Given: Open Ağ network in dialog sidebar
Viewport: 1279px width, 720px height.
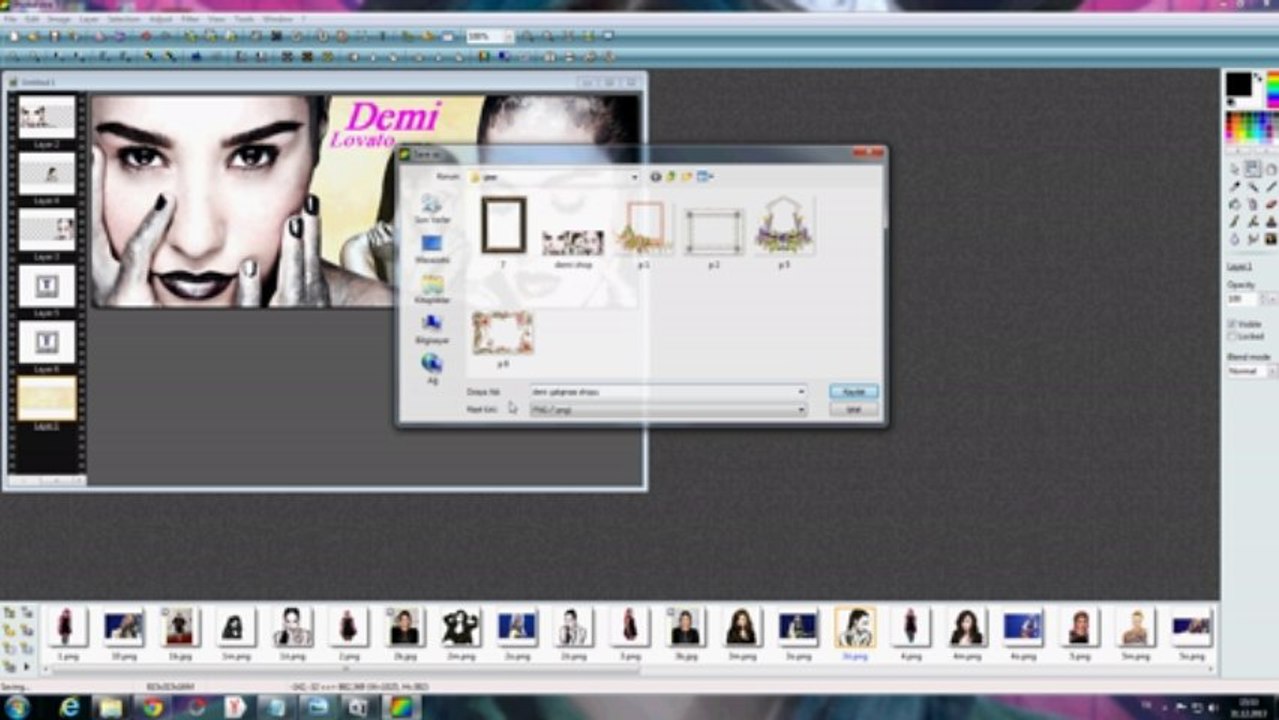Looking at the screenshot, I should point(432,369).
